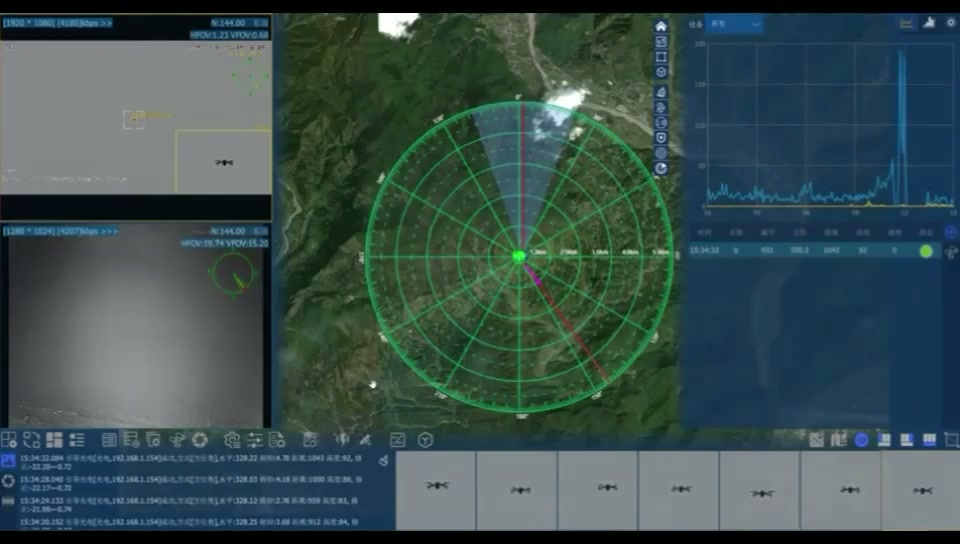Click the camera aperture icon in bottom toolbar

tap(200, 439)
